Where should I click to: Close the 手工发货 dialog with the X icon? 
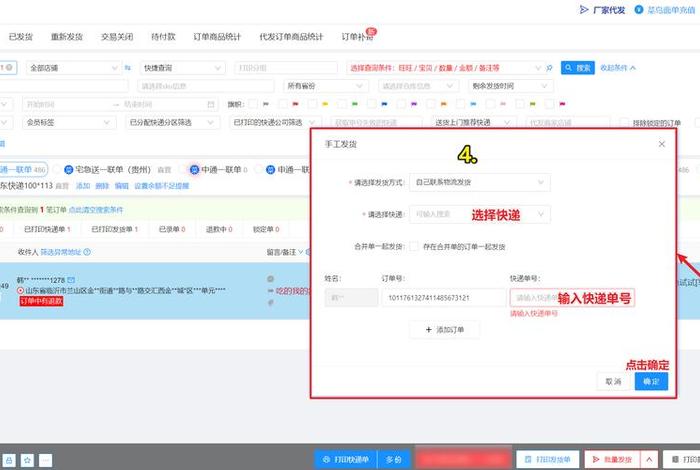point(662,144)
